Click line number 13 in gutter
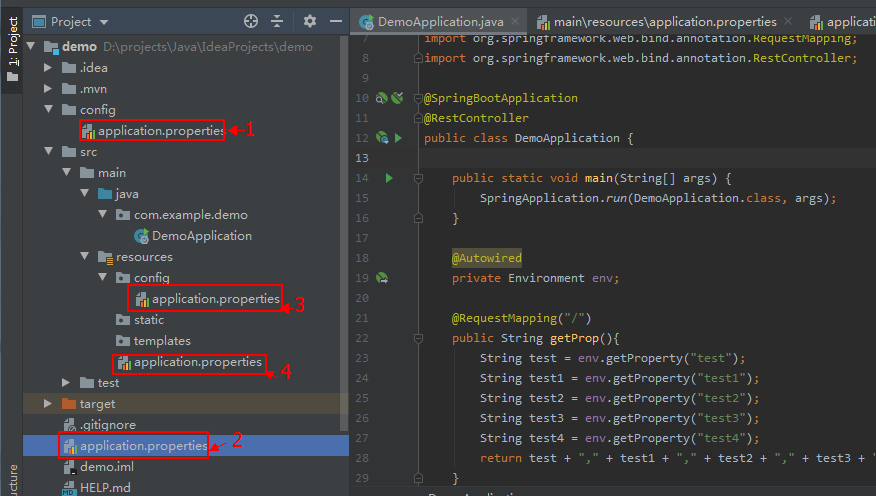Screen dimensions: 876x496 click(362, 158)
